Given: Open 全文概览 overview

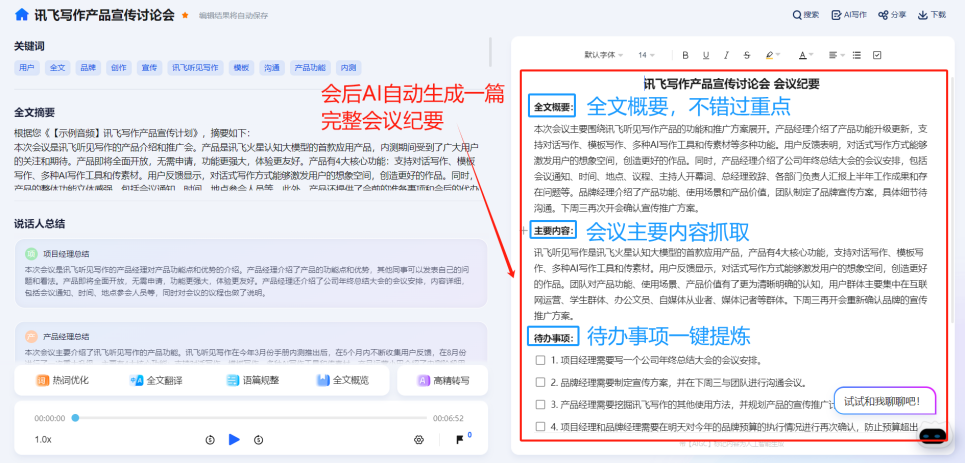Looking at the screenshot, I should click(x=343, y=380).
